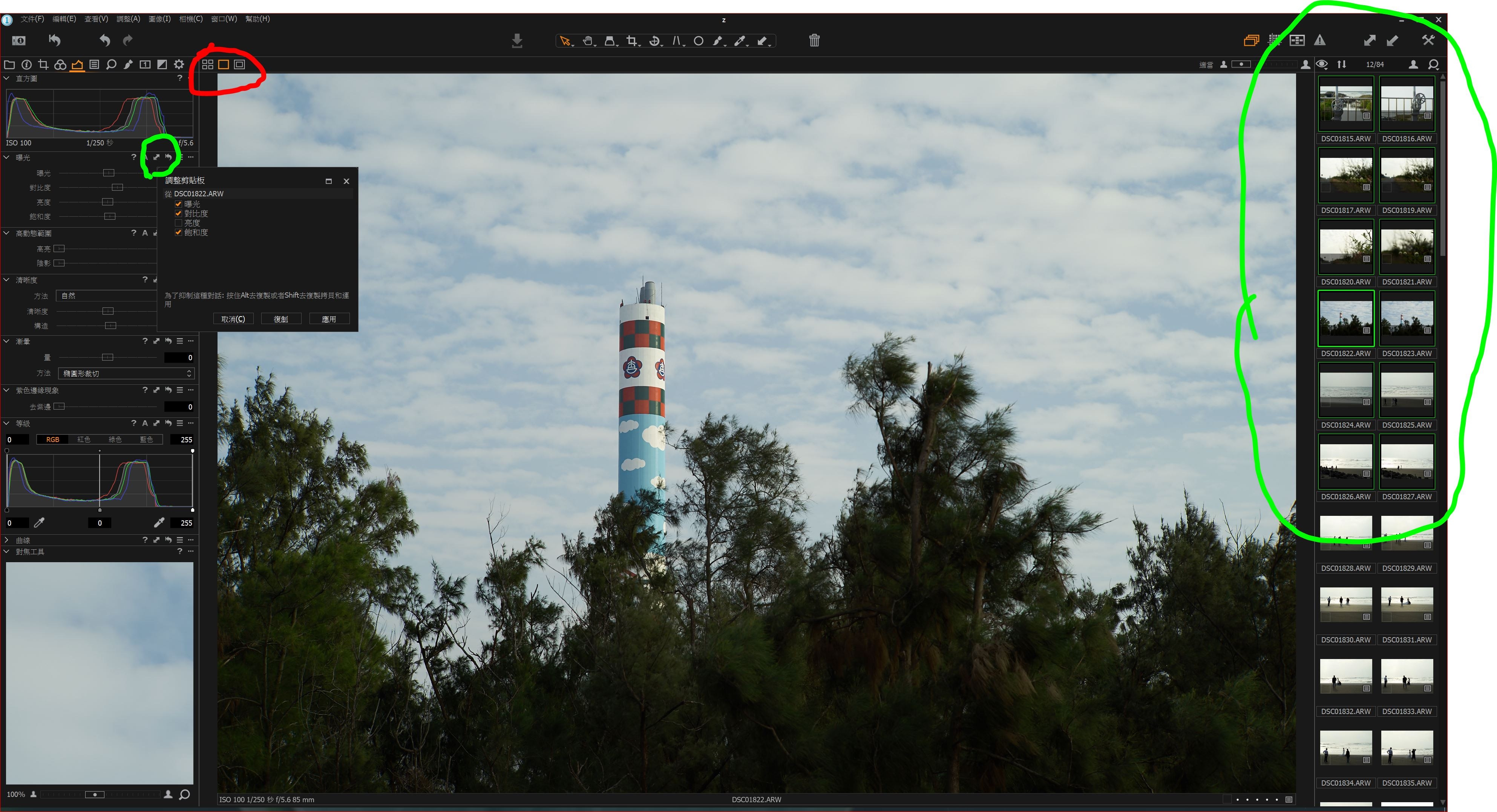Enable the 亮度 checkbox in the clipboard

coord(178,223)
